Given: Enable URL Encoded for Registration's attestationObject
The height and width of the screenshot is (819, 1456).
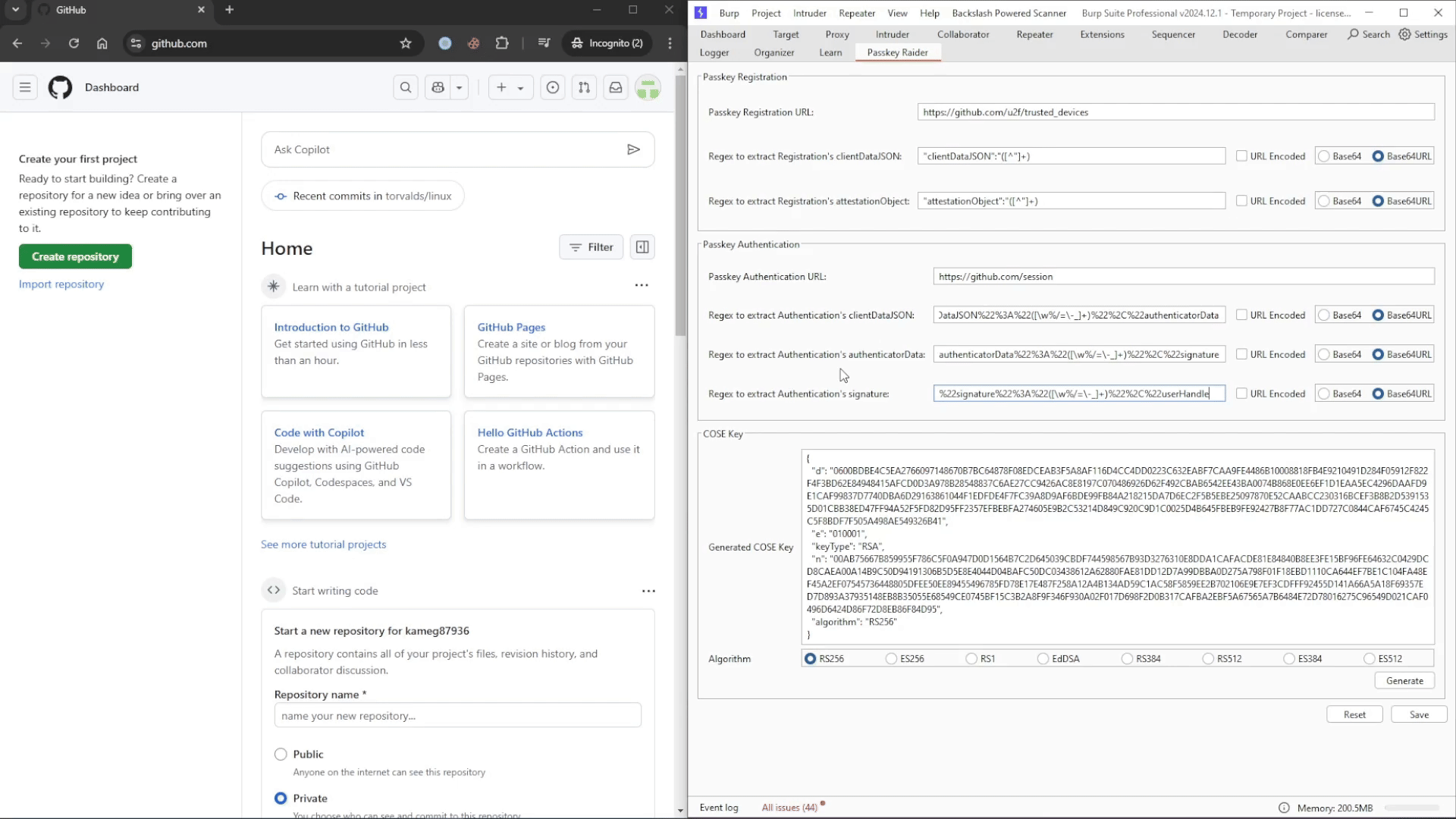Looking at the screenshot, I should tap(1241, 201).
